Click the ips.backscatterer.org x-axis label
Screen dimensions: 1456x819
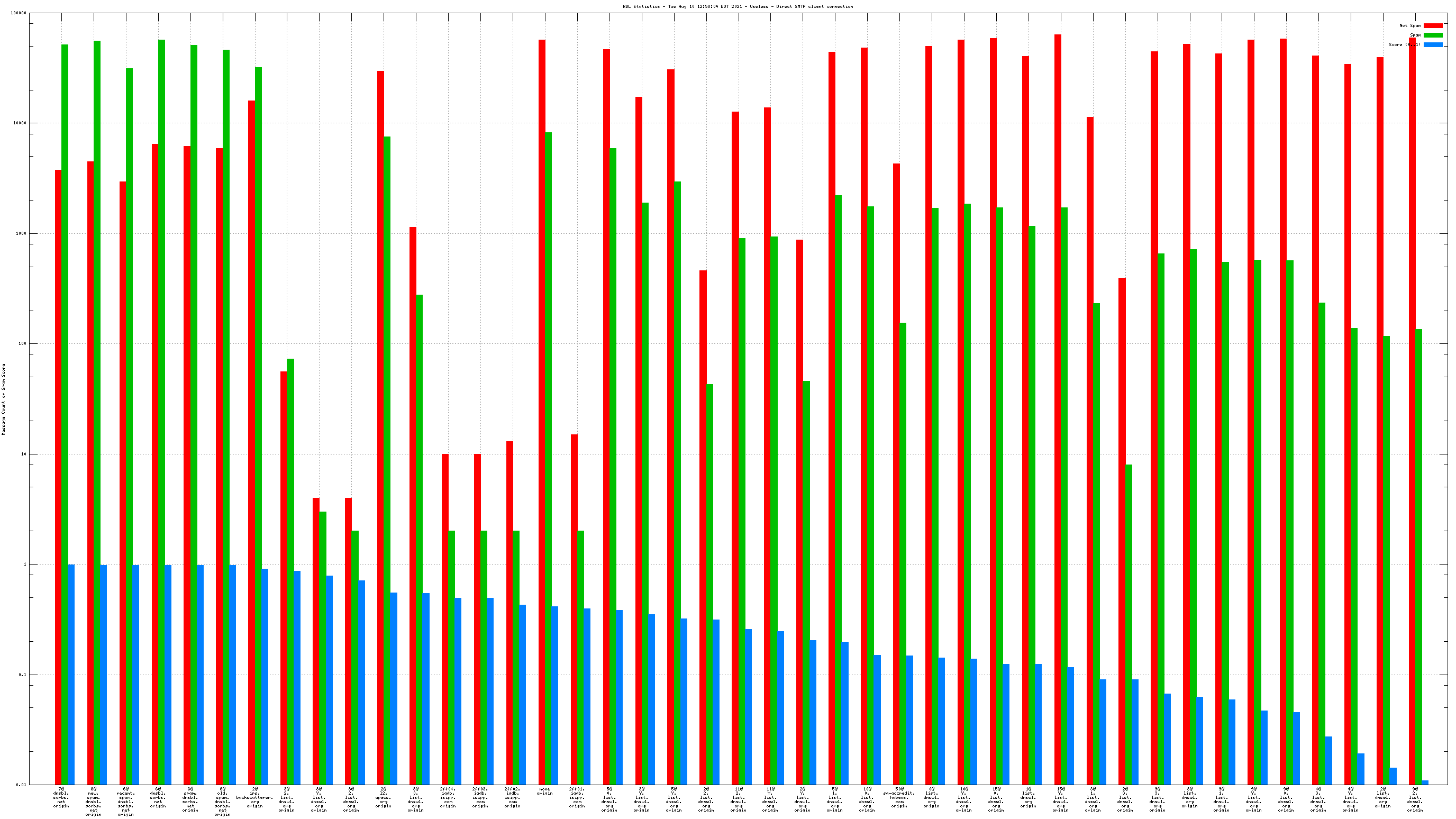coord(254,797)
